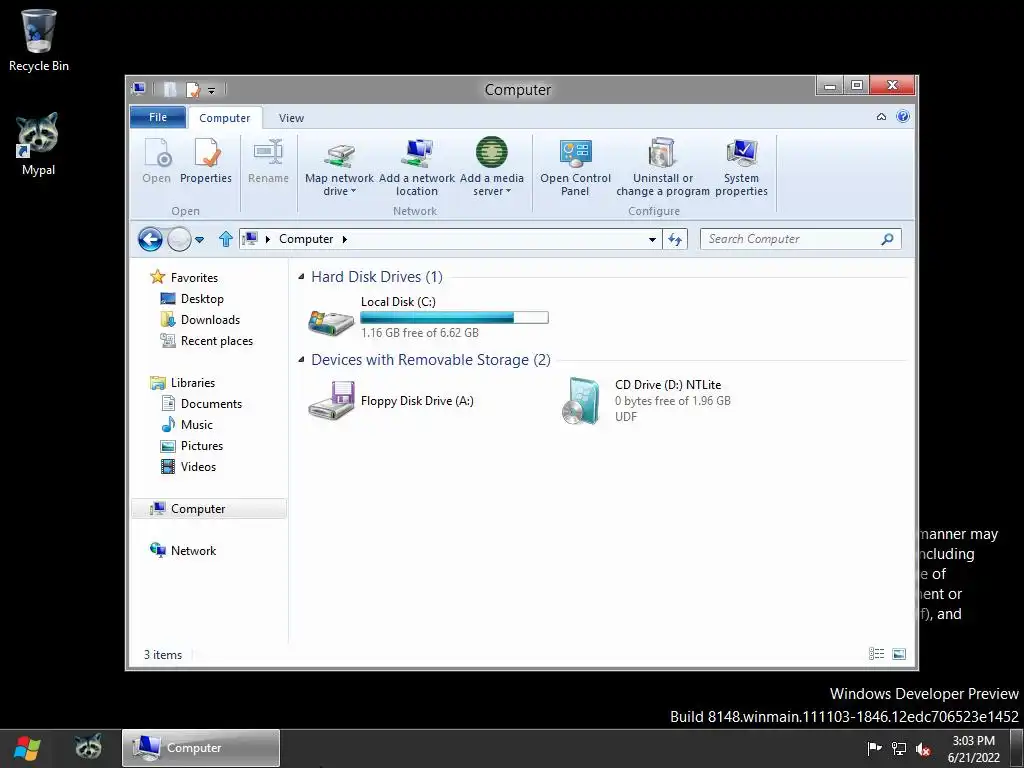Screen dimensions: 1024x768
Task: Click the network tray icon
Action: coord(899,748)
